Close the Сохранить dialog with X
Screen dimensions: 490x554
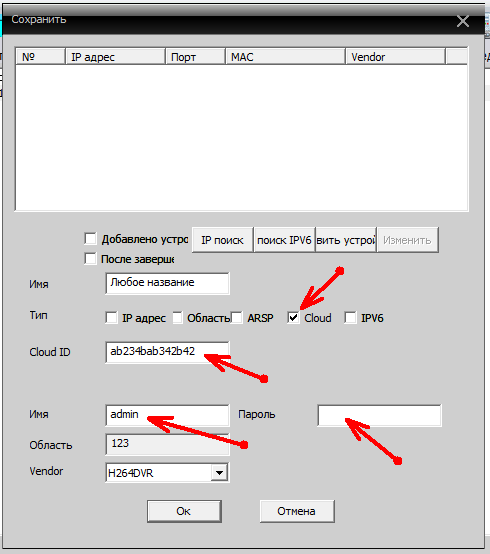coord(462,21)
